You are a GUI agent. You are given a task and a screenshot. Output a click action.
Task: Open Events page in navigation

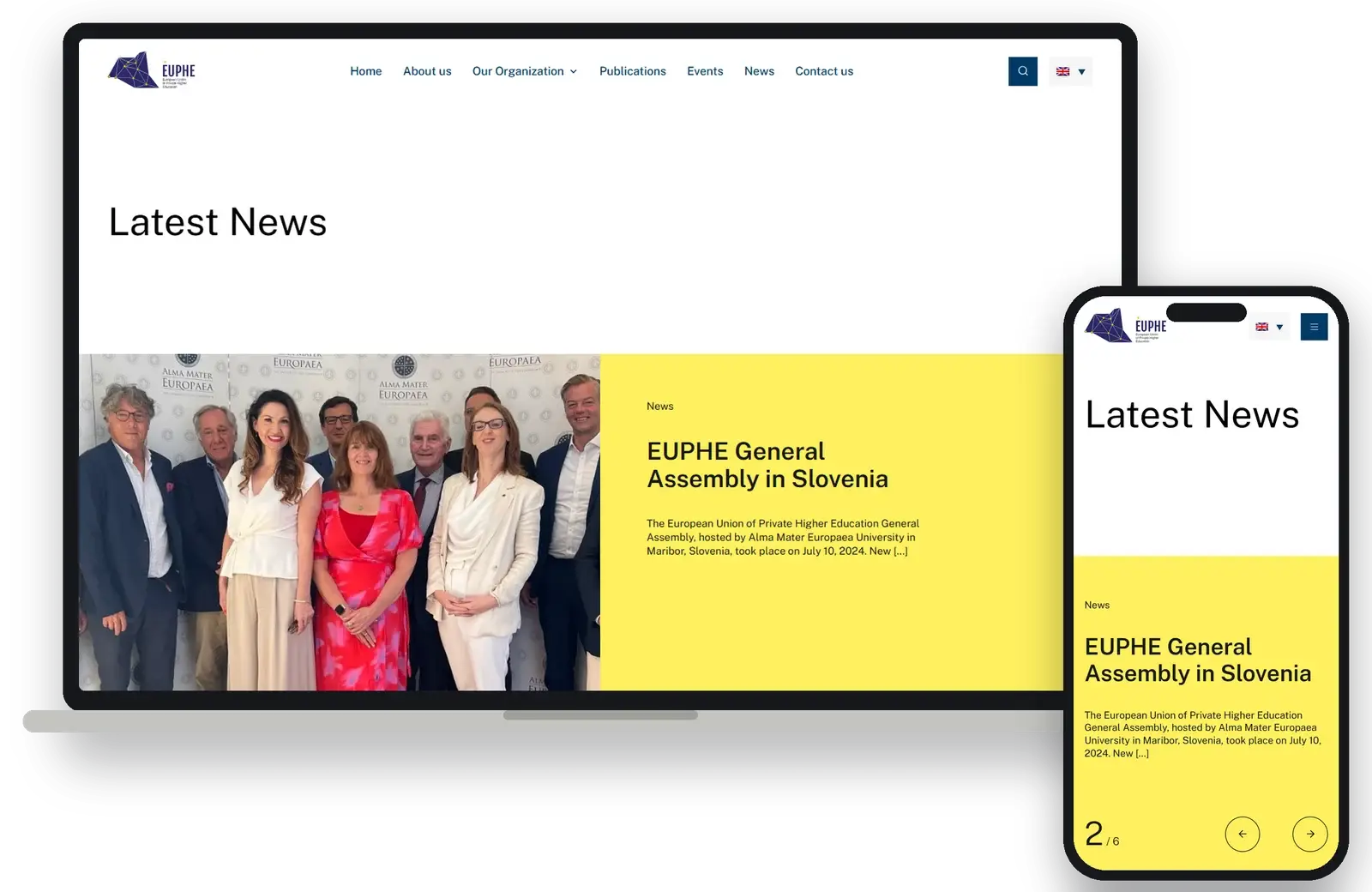pos(705,71)
